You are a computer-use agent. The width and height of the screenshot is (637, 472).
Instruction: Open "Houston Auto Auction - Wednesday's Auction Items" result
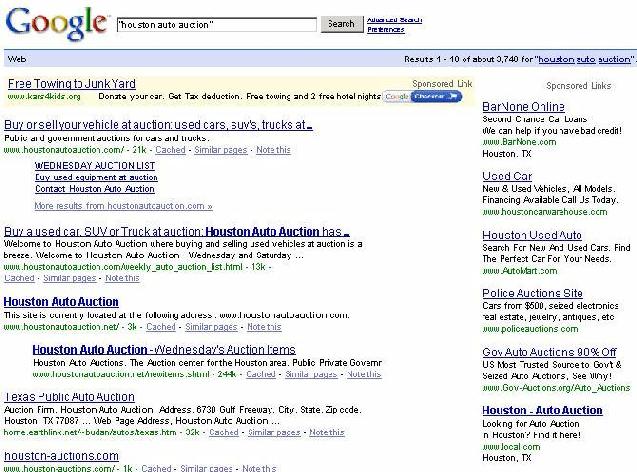click(x=164, y=350)
